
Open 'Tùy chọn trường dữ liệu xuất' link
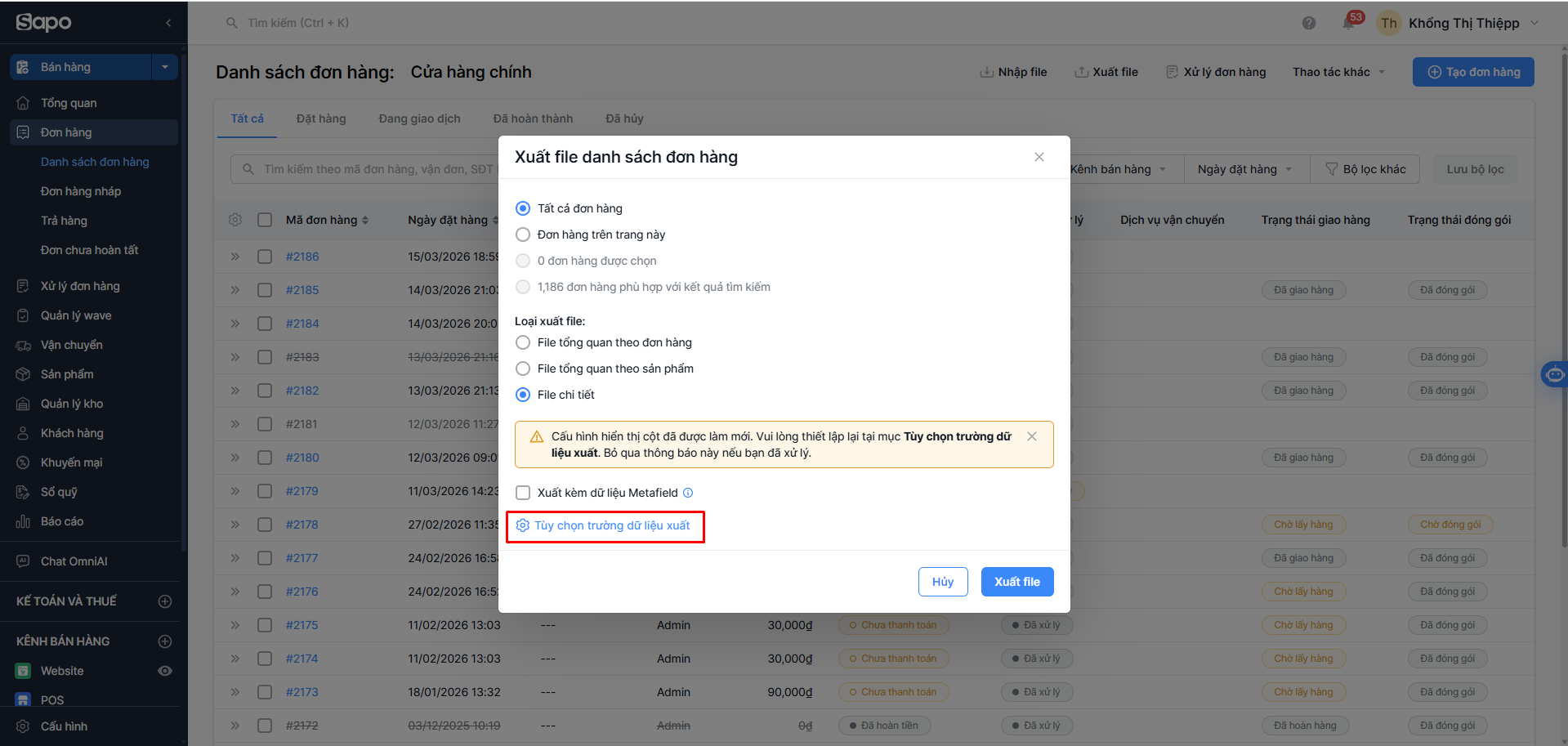tap(611, 525)
